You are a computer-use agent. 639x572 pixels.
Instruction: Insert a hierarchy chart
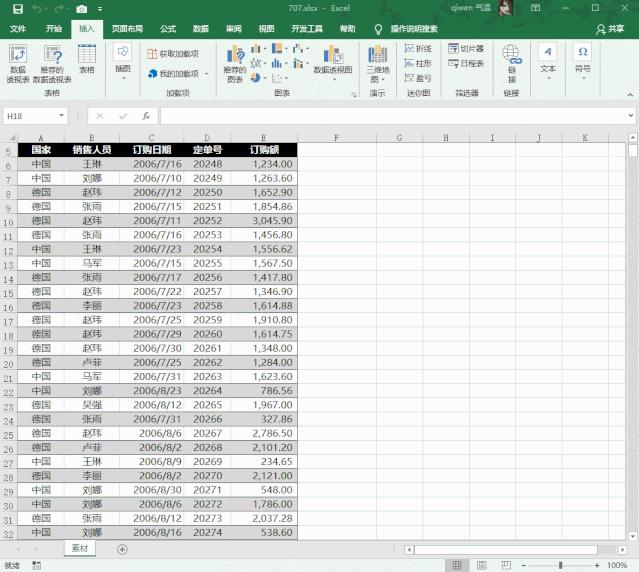[280, 49]
